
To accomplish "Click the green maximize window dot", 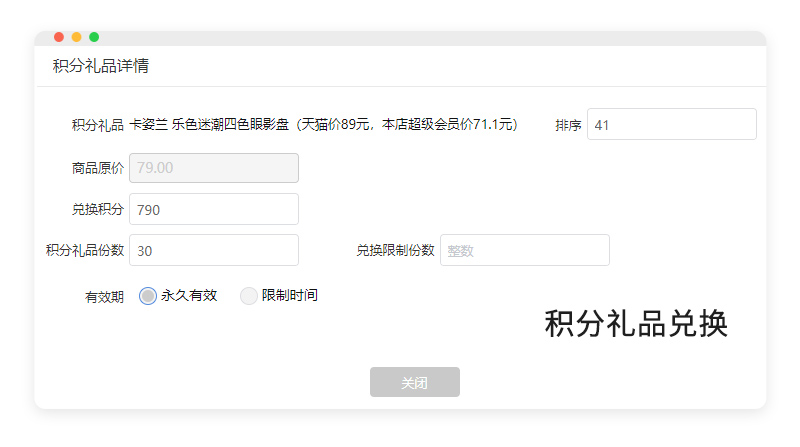I will pyautogui.click(x=94, y=37).
